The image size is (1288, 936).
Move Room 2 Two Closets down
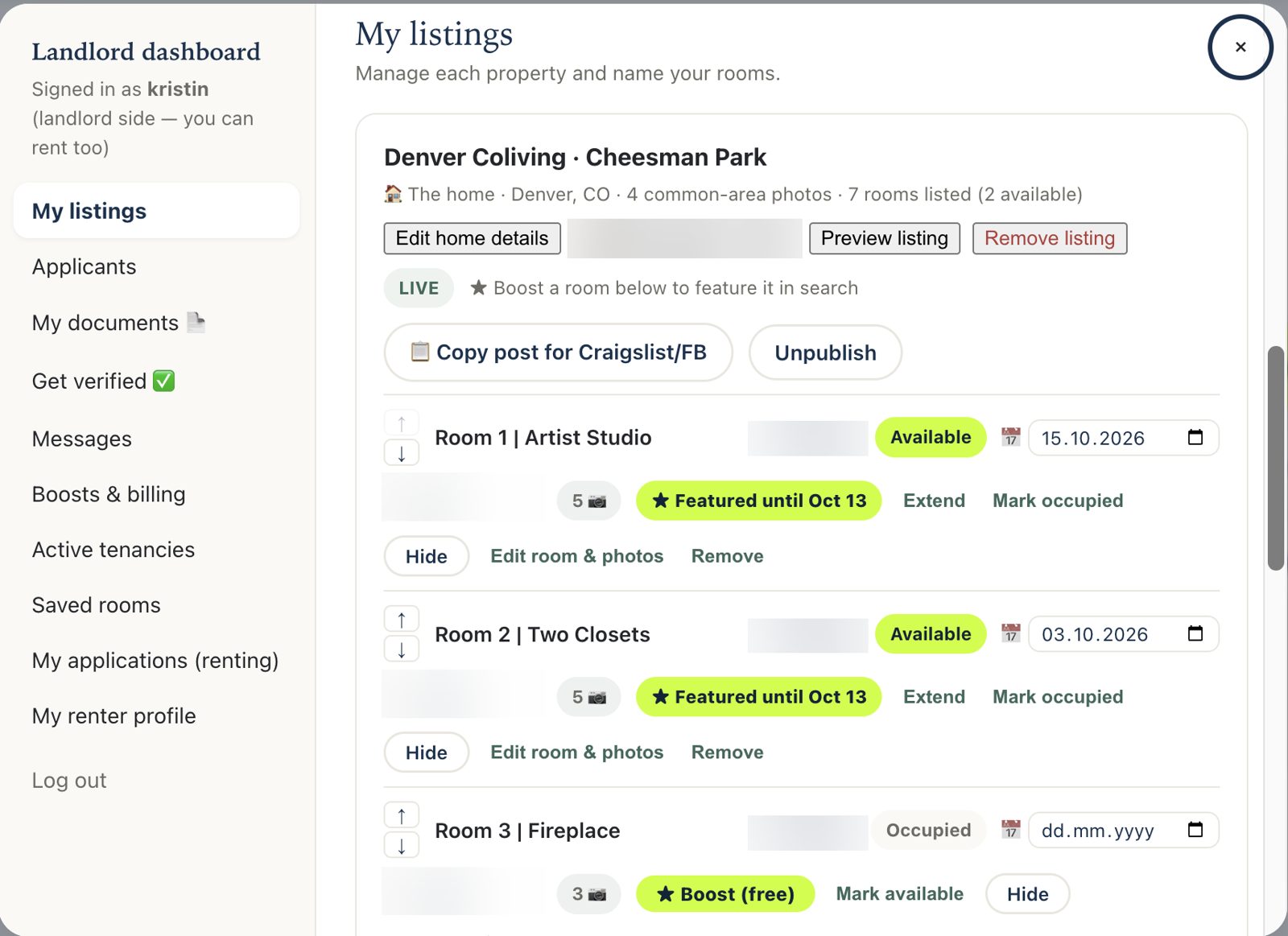pos(402,649)
